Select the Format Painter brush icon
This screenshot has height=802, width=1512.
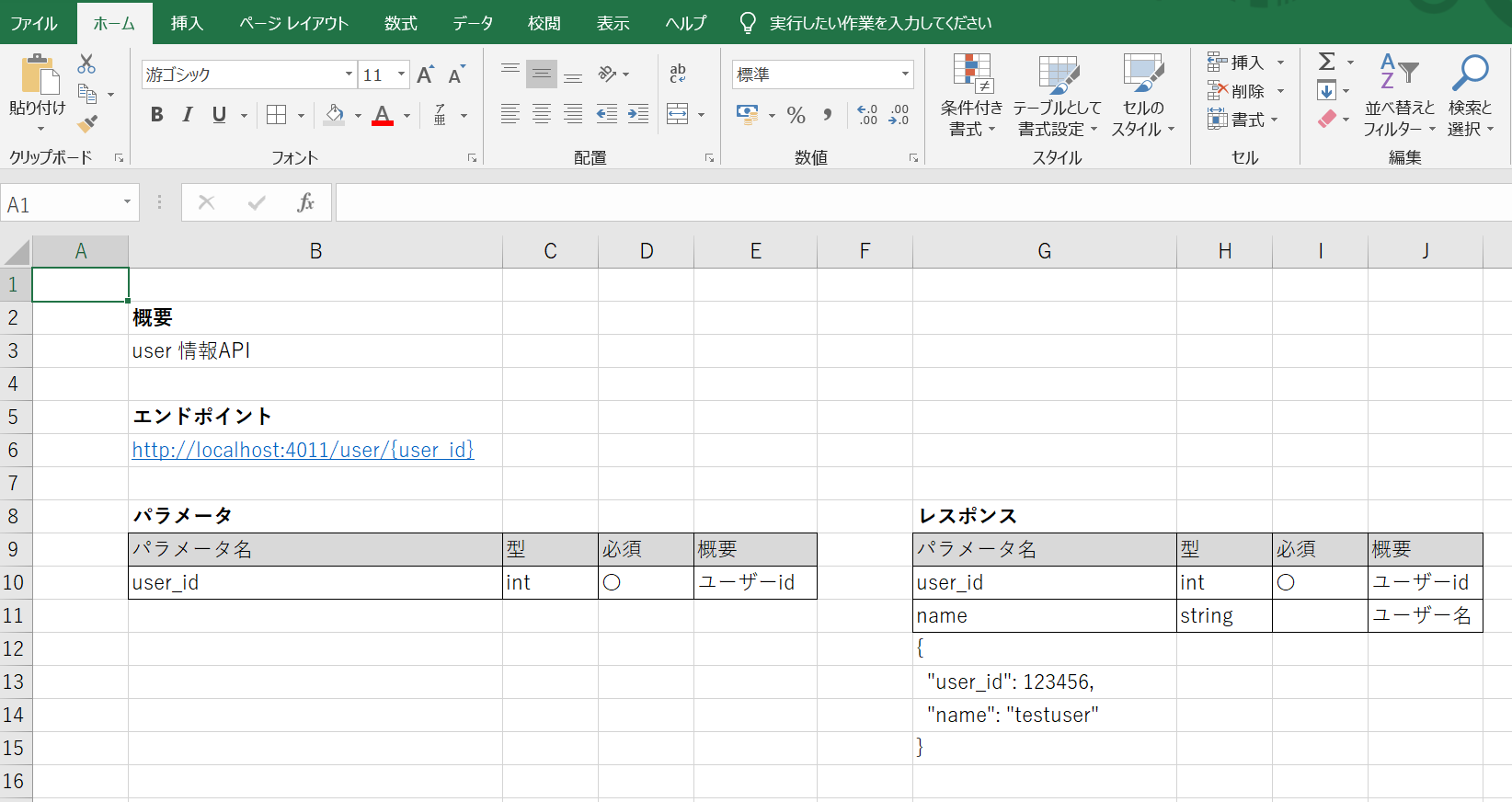pyautogui.click(x=87, y=124)
